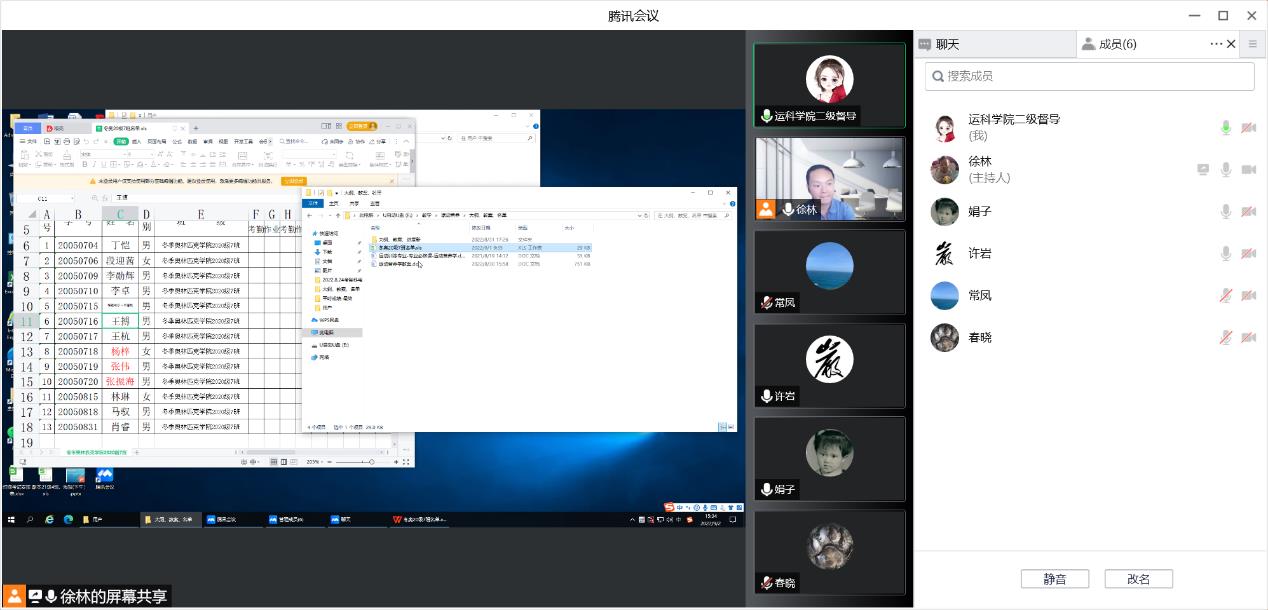Click 徐林's avatar in the member list

coord(944,170)
